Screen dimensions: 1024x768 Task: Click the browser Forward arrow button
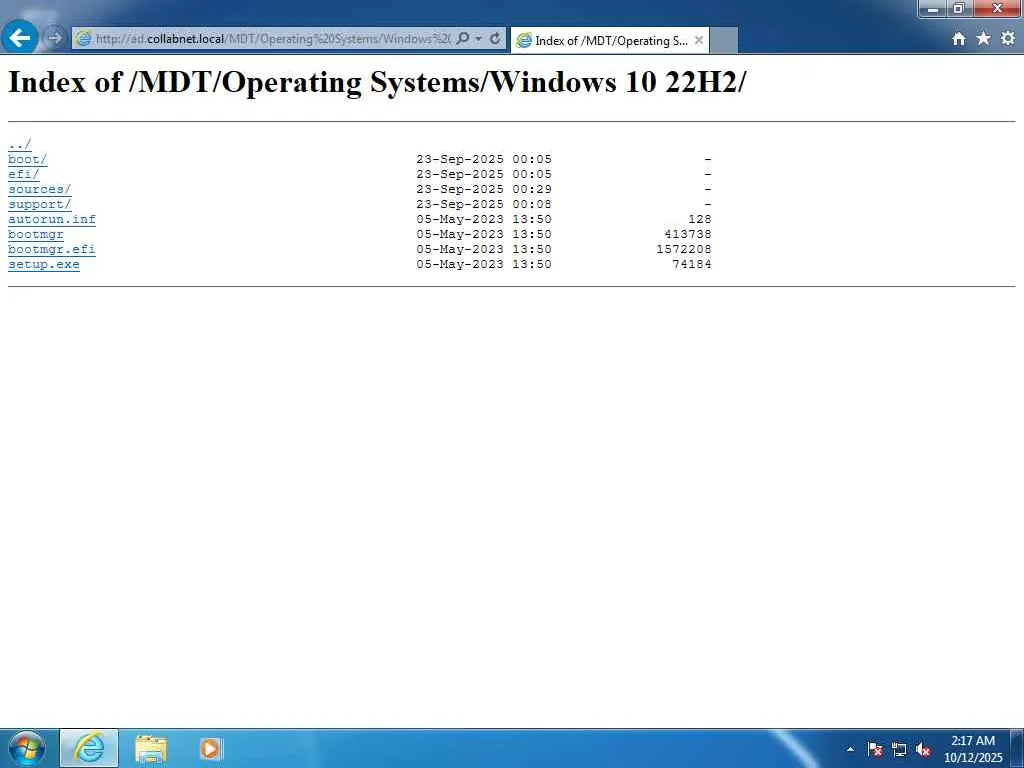pos(54,38)
